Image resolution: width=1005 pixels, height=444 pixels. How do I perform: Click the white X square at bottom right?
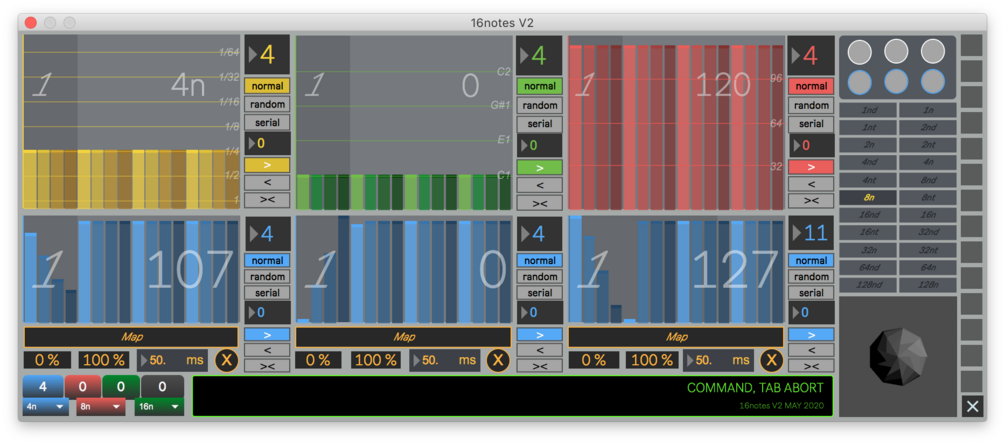[x=972, y=406]
